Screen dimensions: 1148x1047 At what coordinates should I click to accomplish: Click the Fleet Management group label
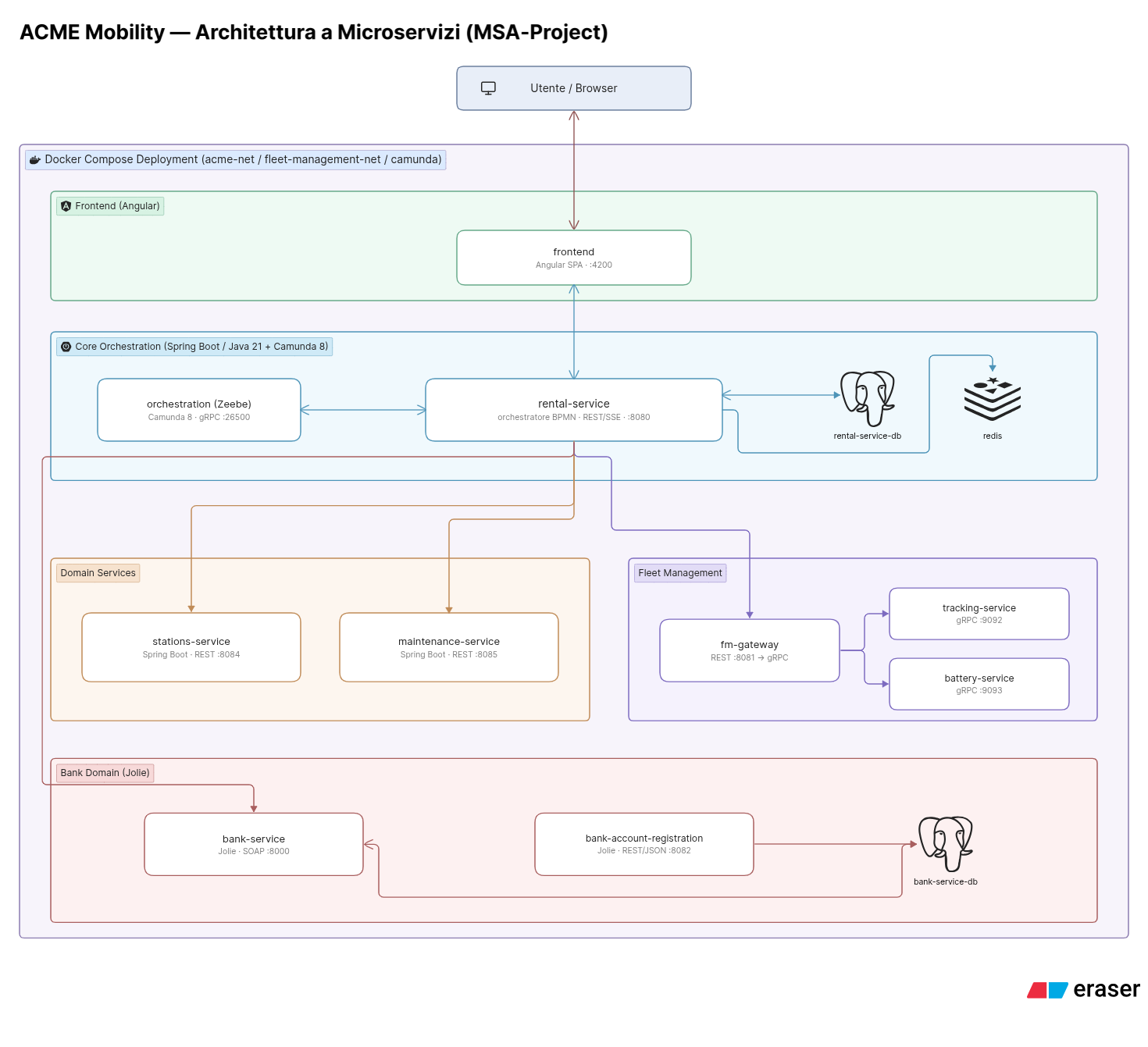coord(680,573)
